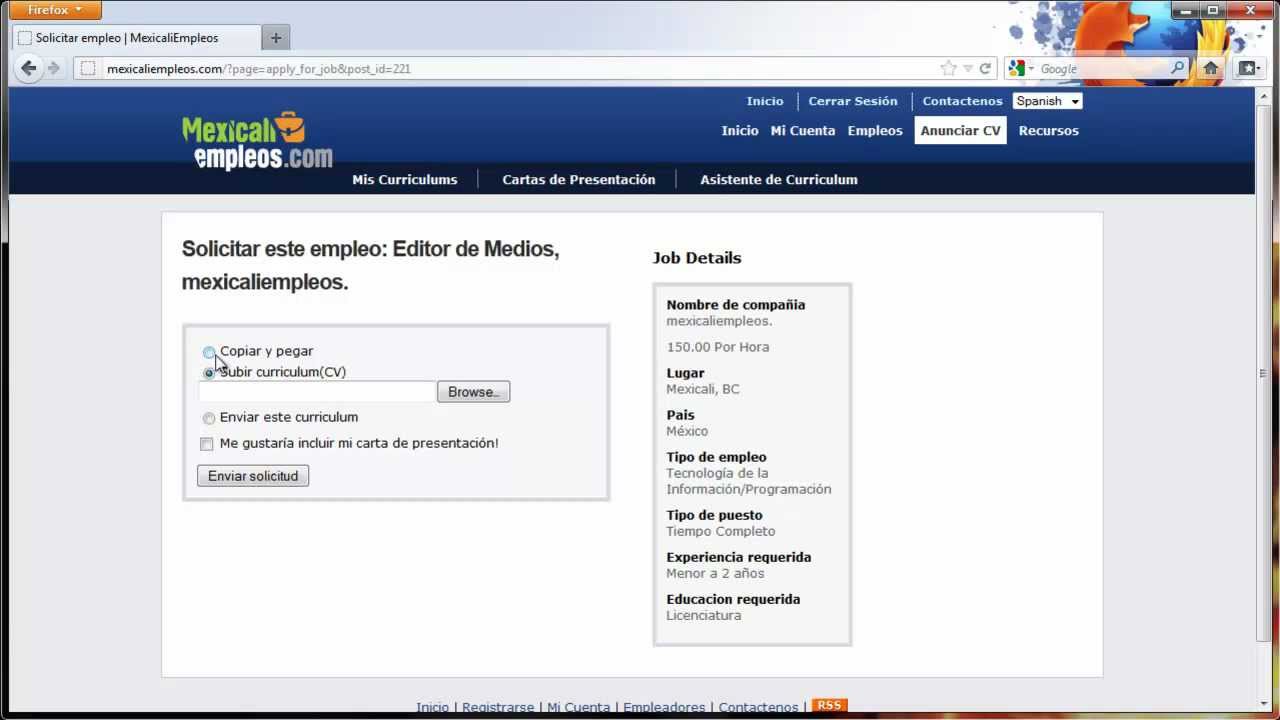
Task: Click the Google search magnifier icon
Action: [x=1177, y=68]
